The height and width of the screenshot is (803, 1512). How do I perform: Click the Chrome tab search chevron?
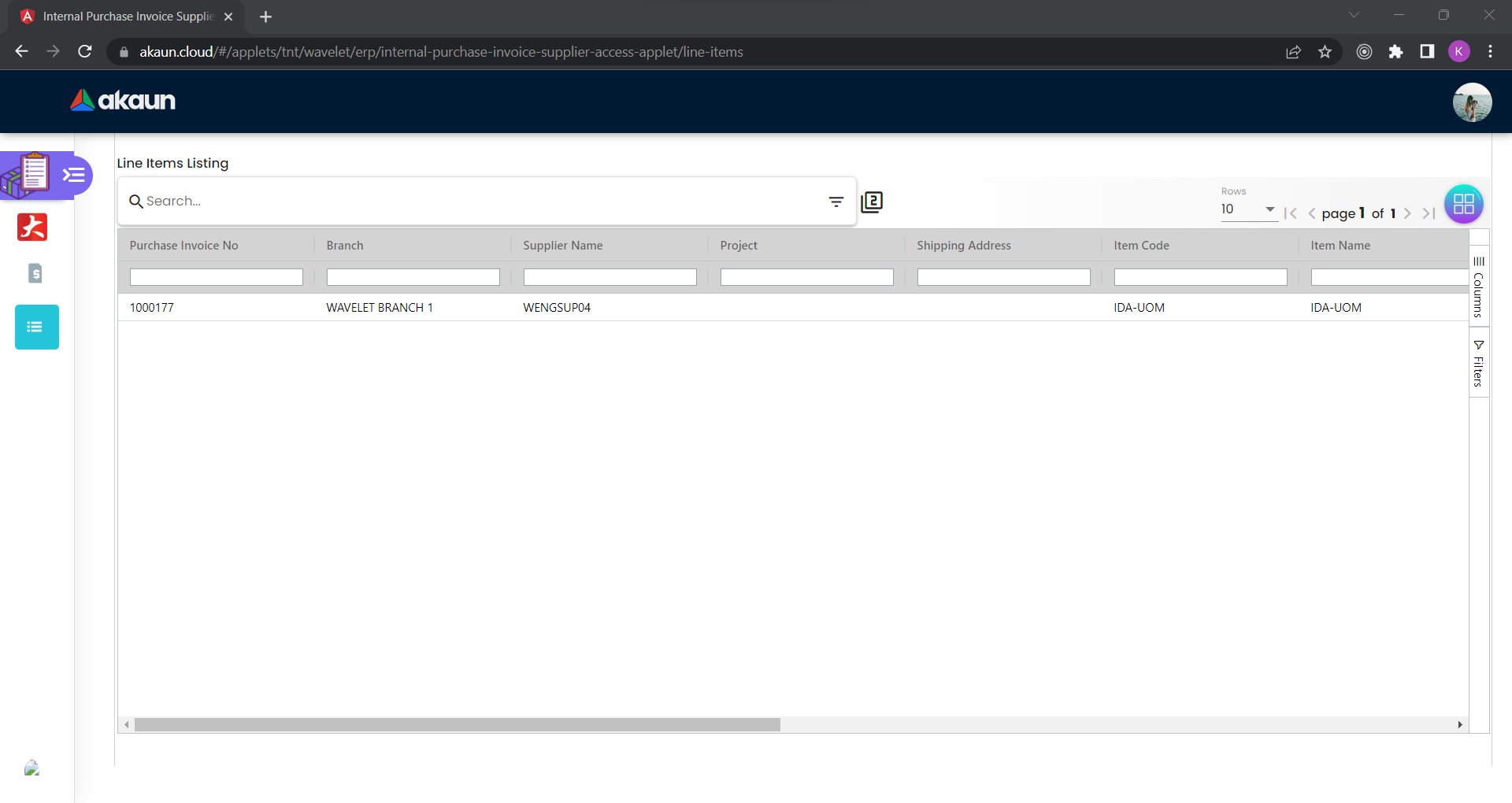pos(1354,15)
